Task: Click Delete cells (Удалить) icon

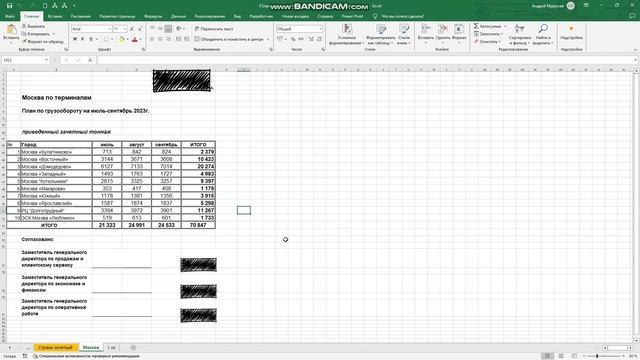Action: [442, 32]
